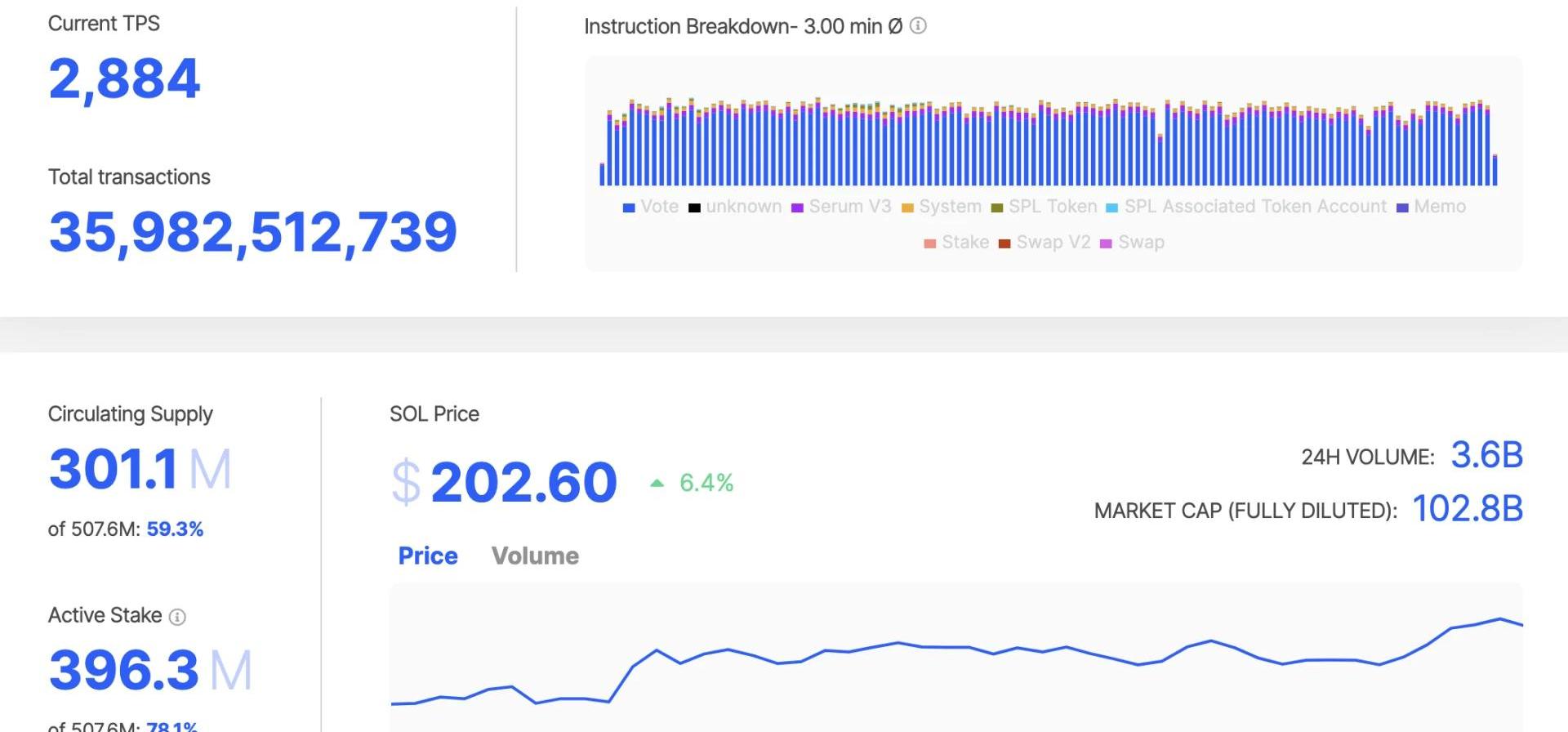Click the red Swap V2 legend marker

pos(1004,243)
